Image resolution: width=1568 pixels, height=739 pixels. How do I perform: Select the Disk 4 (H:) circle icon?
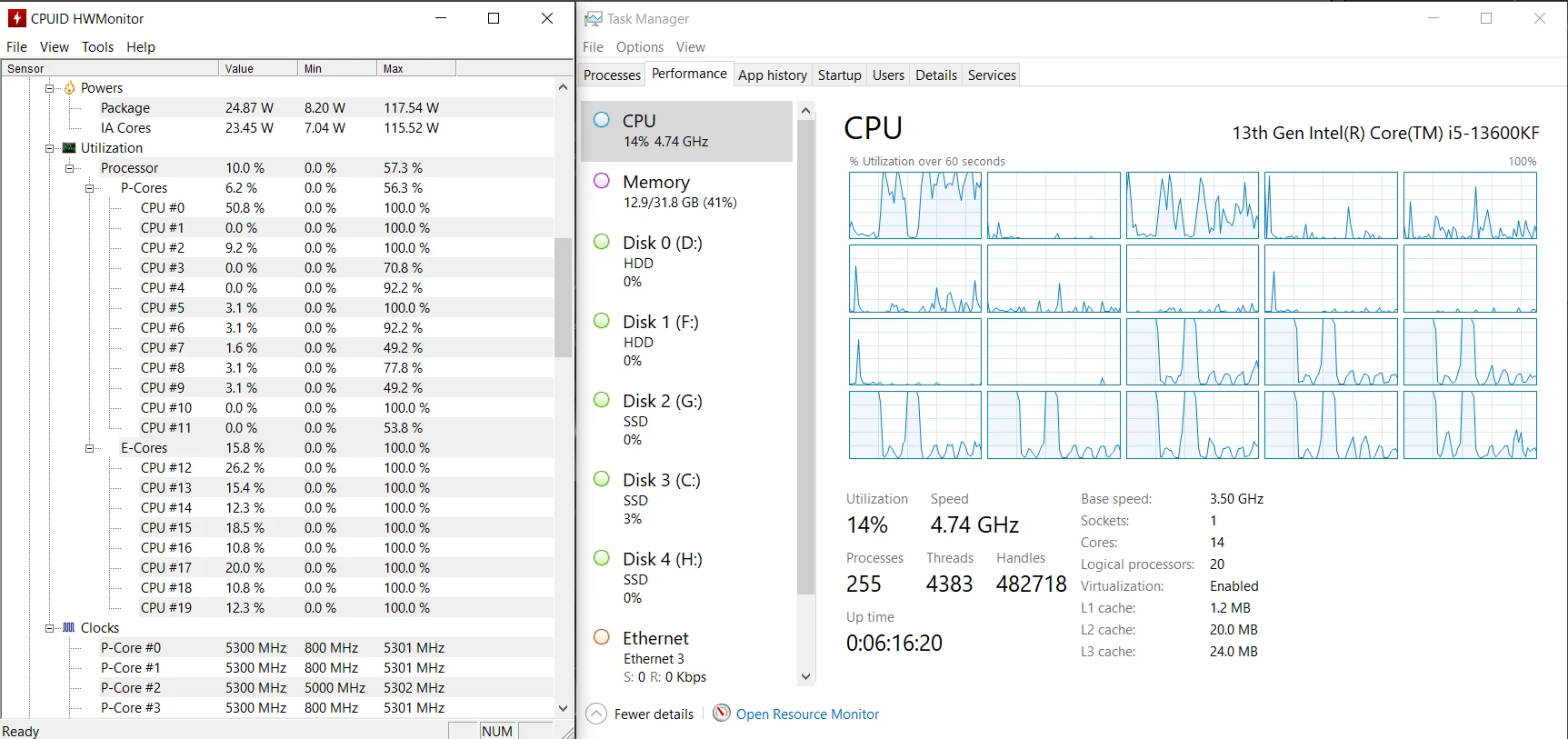coord(602,558)
